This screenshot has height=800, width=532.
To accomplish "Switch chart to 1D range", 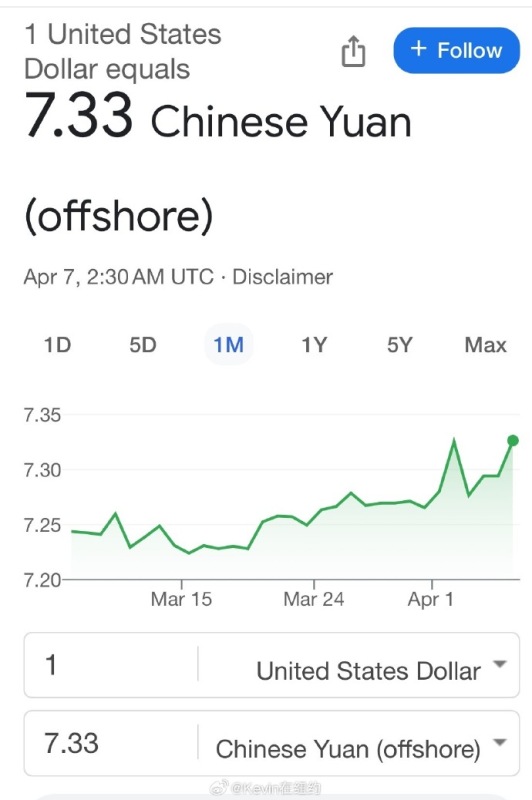I will (57, 345).
